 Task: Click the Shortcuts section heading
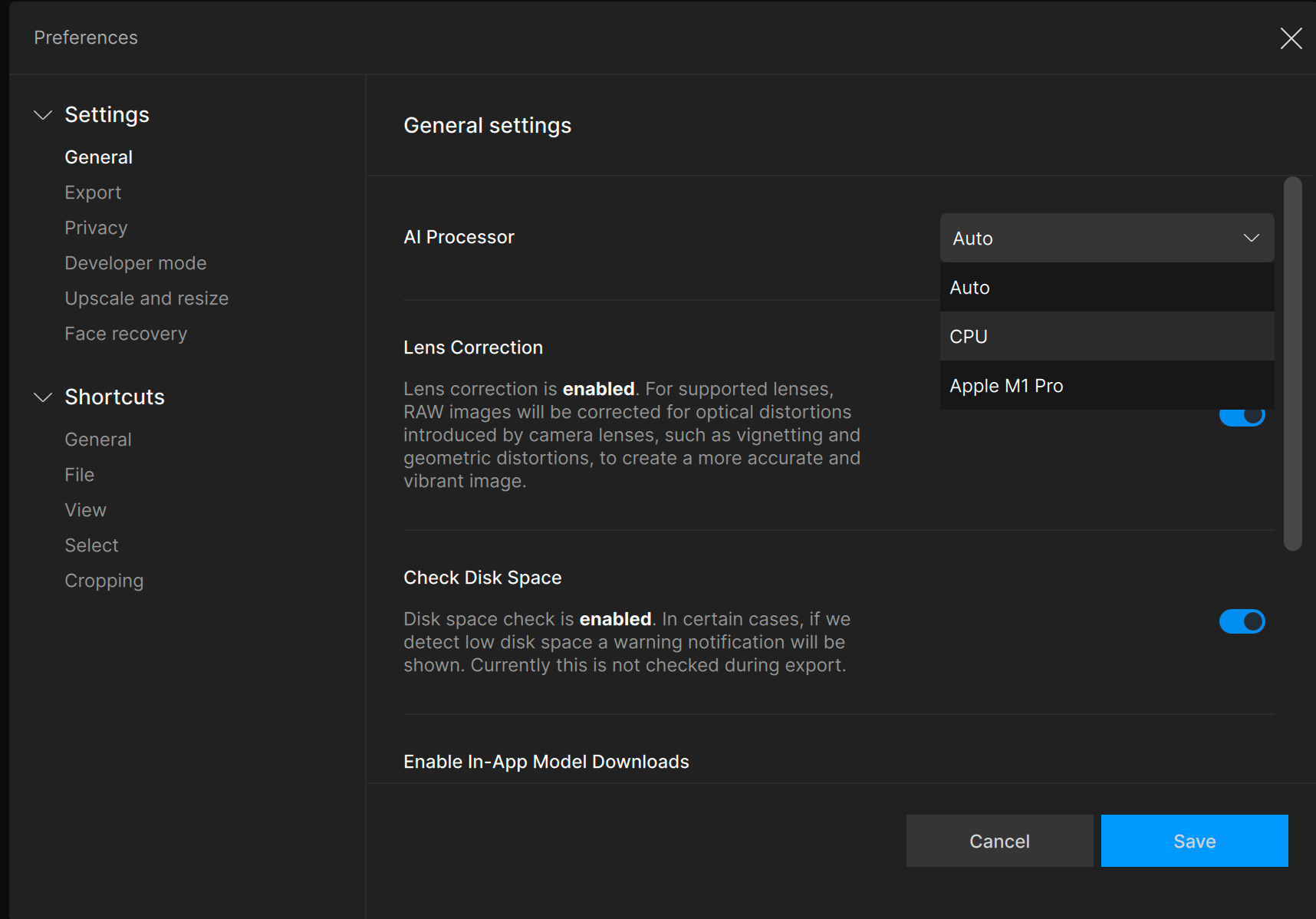click(x=114, y=397)
